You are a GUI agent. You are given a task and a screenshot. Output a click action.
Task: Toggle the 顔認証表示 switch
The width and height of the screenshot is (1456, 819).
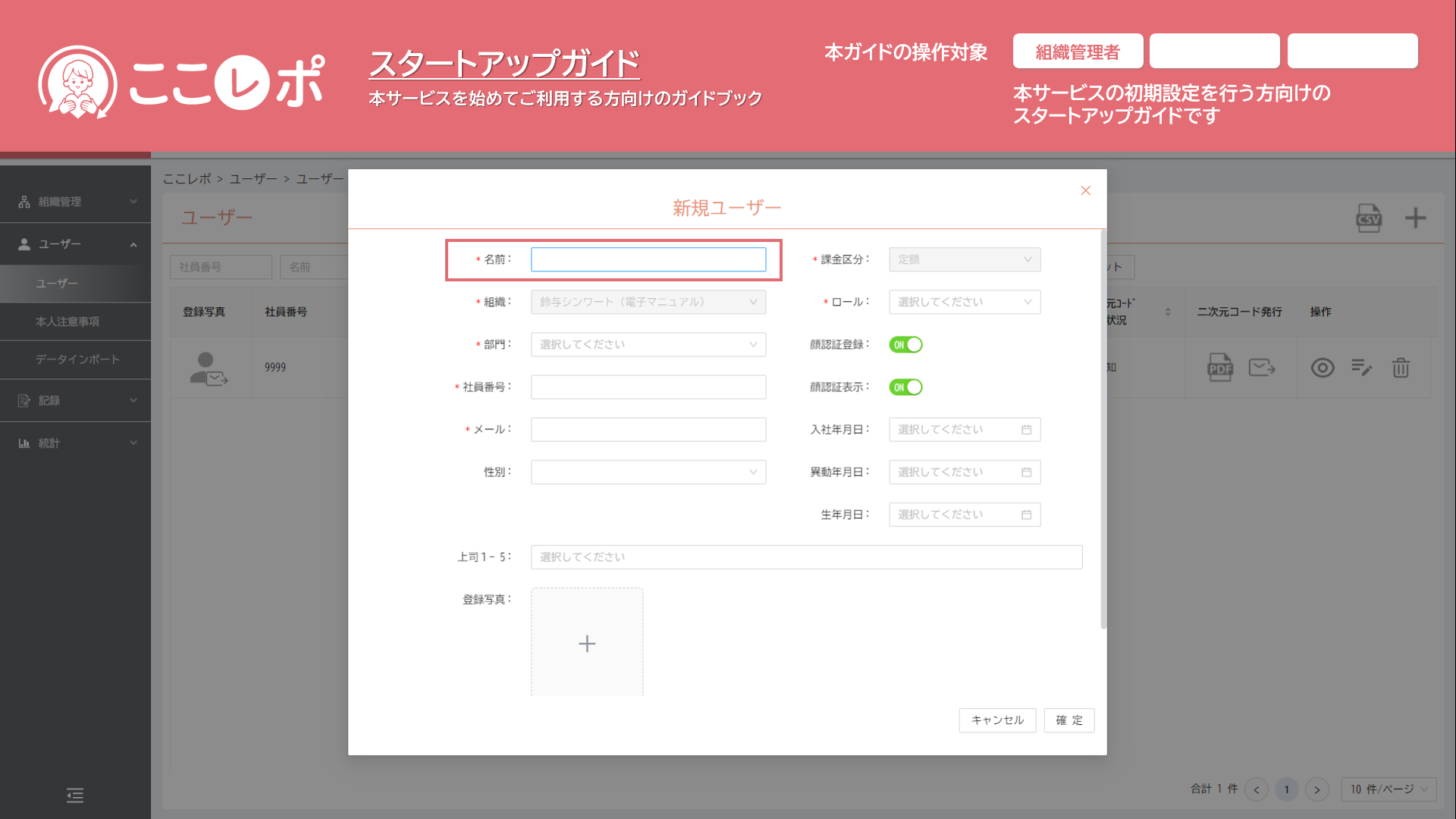(x=905, y=387)
